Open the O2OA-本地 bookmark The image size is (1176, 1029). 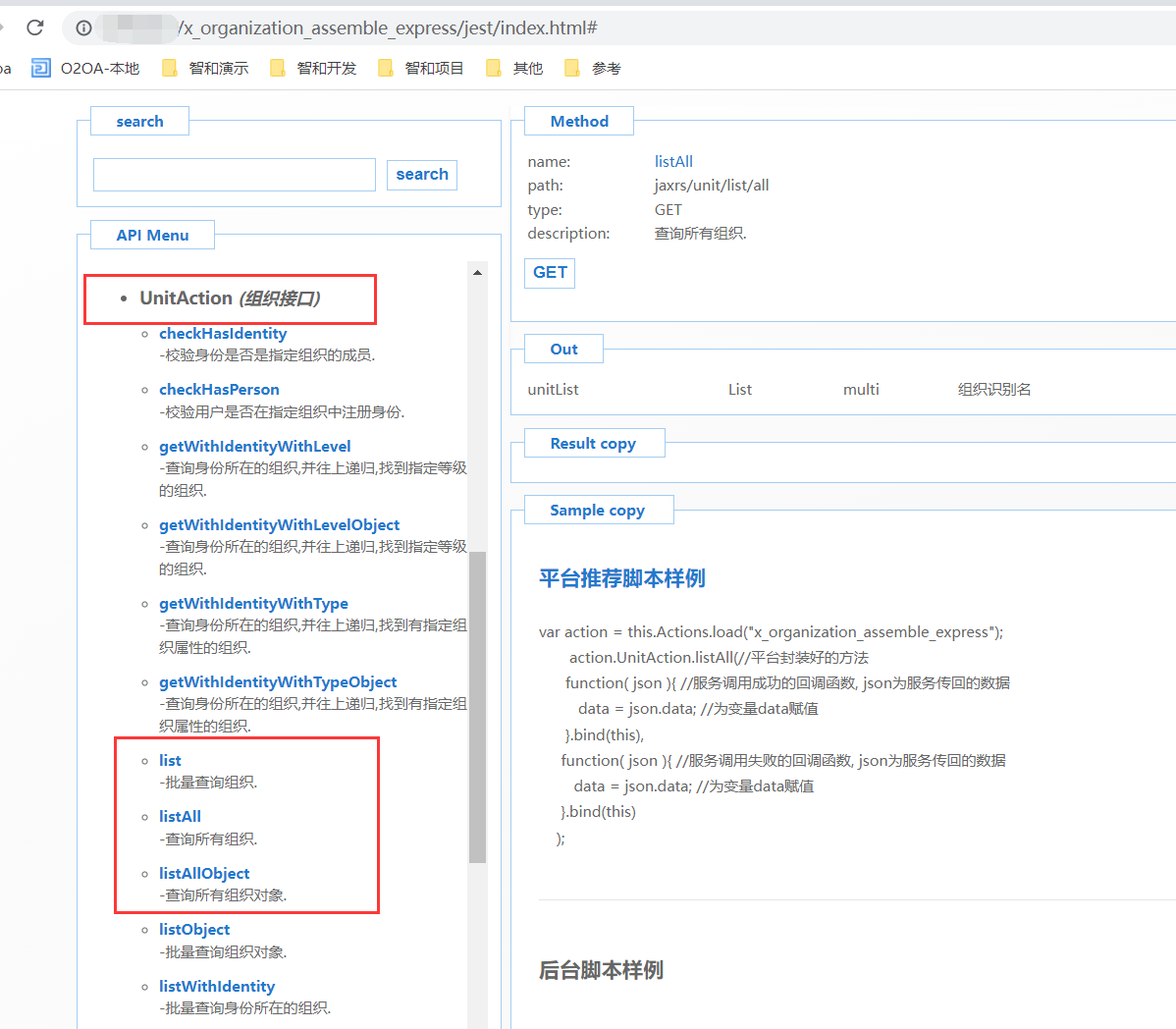(85, 69)
